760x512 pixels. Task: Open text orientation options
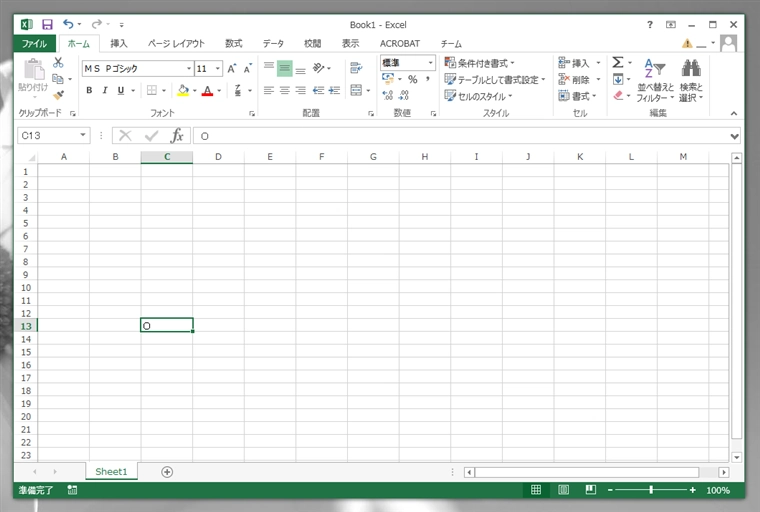[x=318, y=68]
